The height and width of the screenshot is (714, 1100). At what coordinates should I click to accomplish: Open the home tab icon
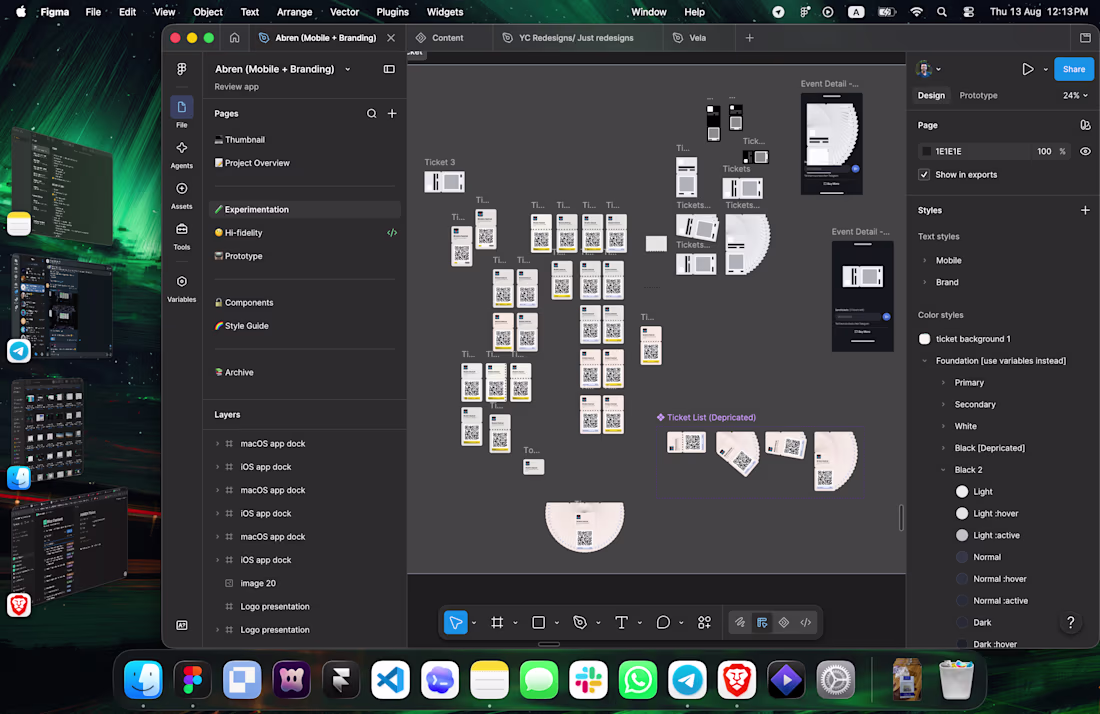pyautogui.click(x=234, y=38)
